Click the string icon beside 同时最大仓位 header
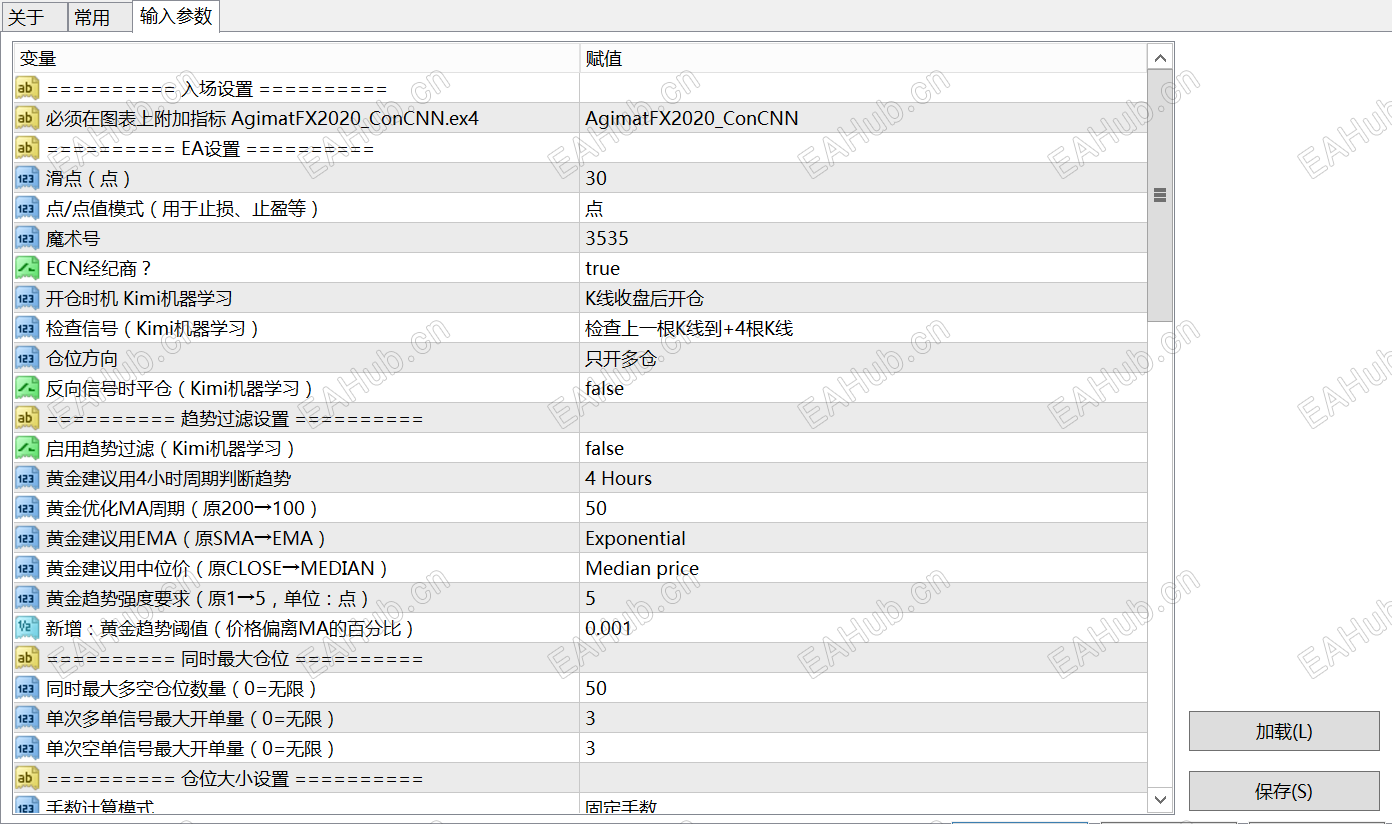Viewport: 1392px width, 824px height. [x=27, y=658]
